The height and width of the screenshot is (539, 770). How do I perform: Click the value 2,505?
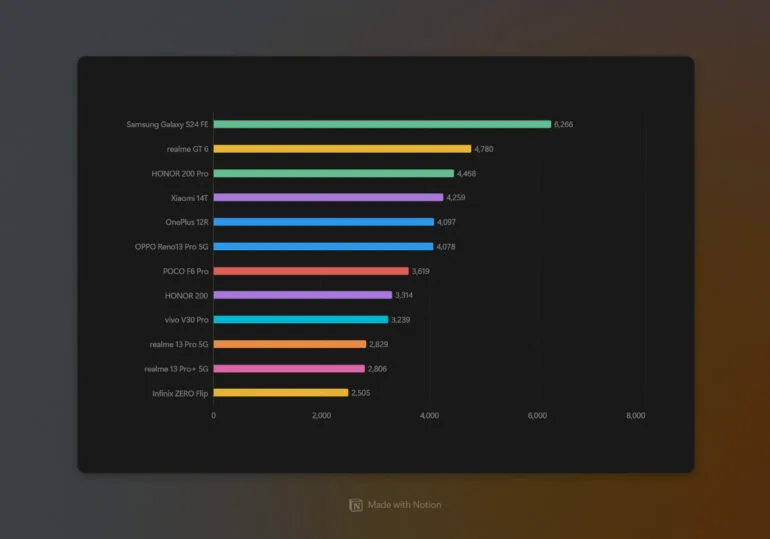point(361,393)
